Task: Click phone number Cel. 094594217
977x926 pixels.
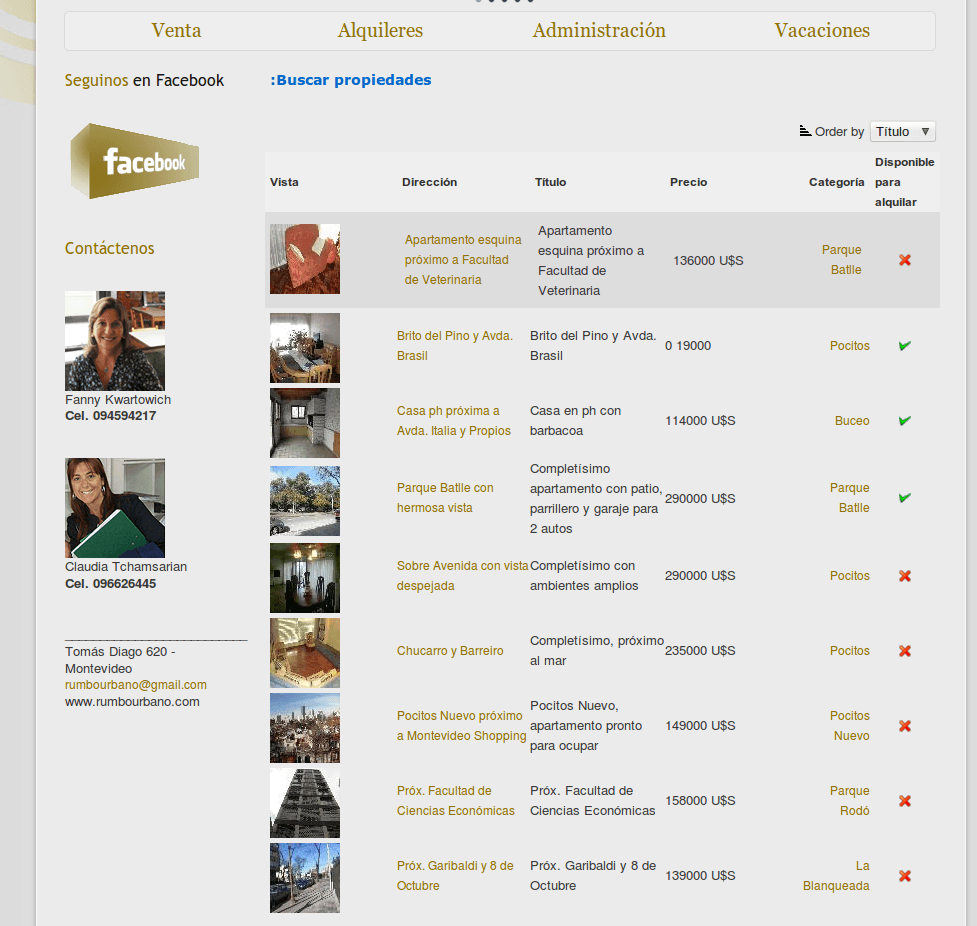Action: pyautogui.click(x=110, y=416)
